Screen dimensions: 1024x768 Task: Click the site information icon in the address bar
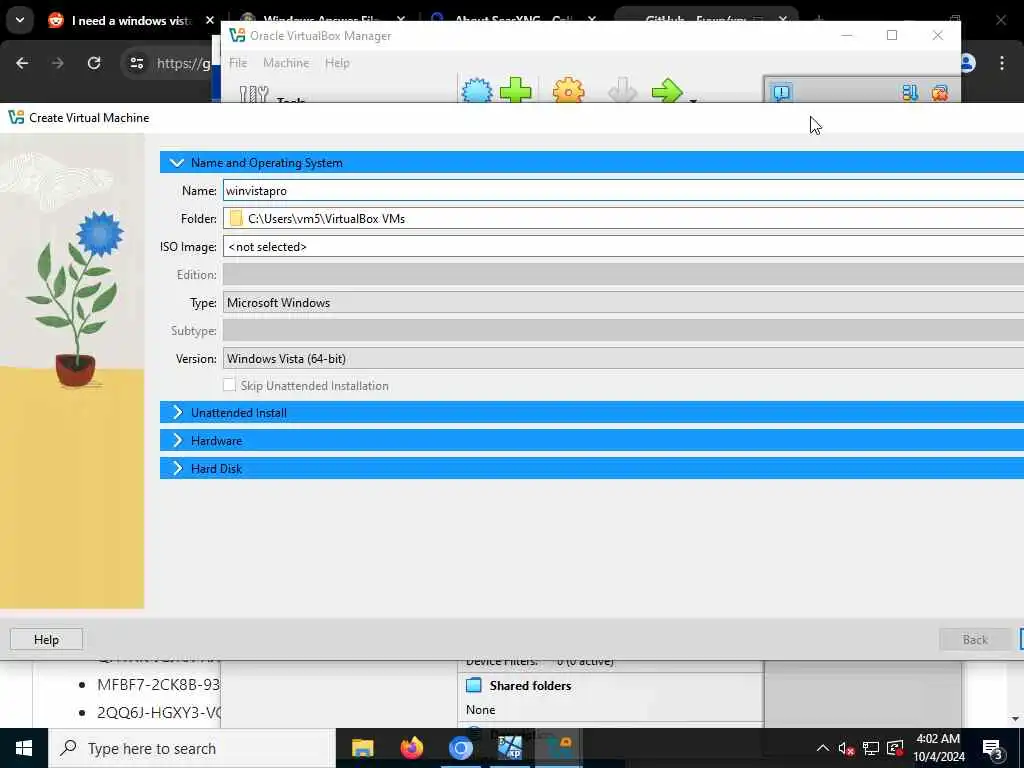136,63
